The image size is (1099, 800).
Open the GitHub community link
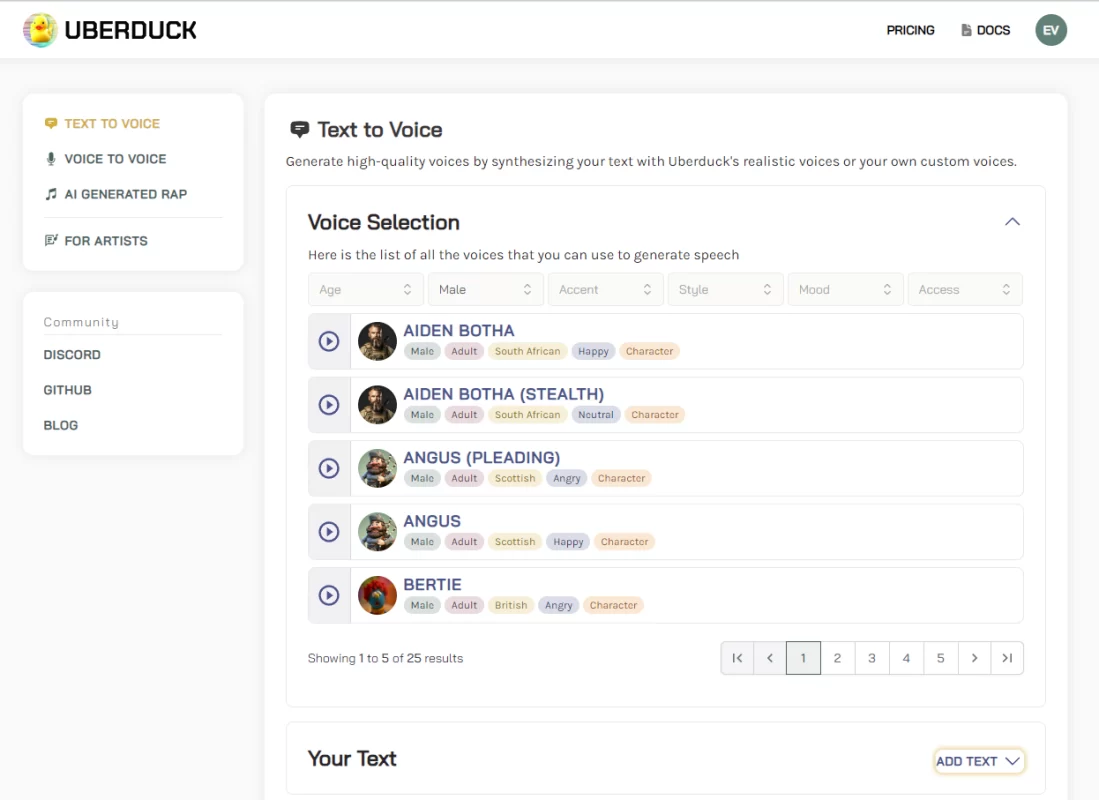point(67,390)
